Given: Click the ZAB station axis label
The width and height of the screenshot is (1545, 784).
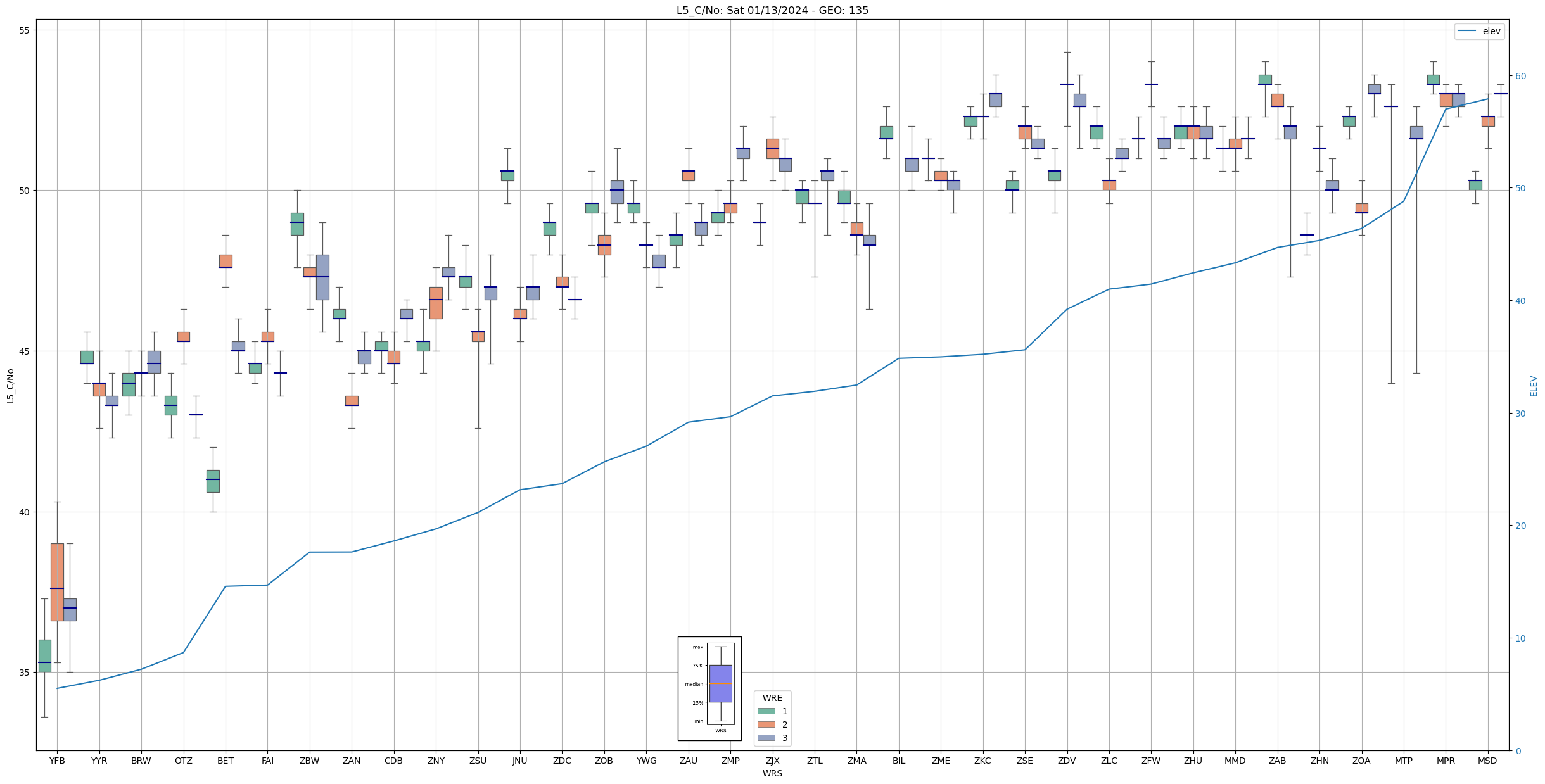Looking at the screenshot, I should [x=1277, y=761].
